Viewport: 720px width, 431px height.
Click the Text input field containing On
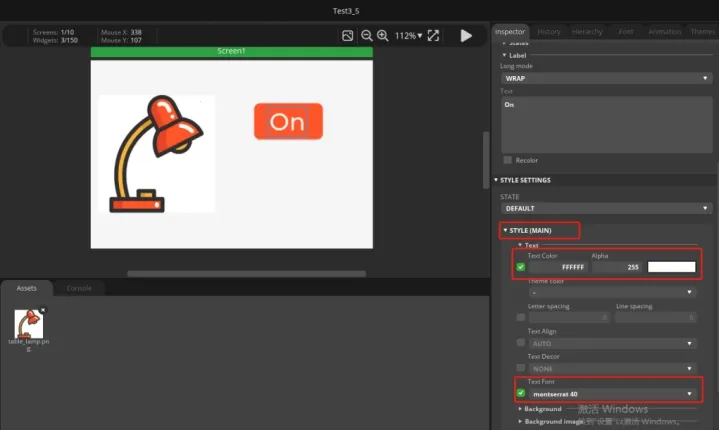(606, 123)
